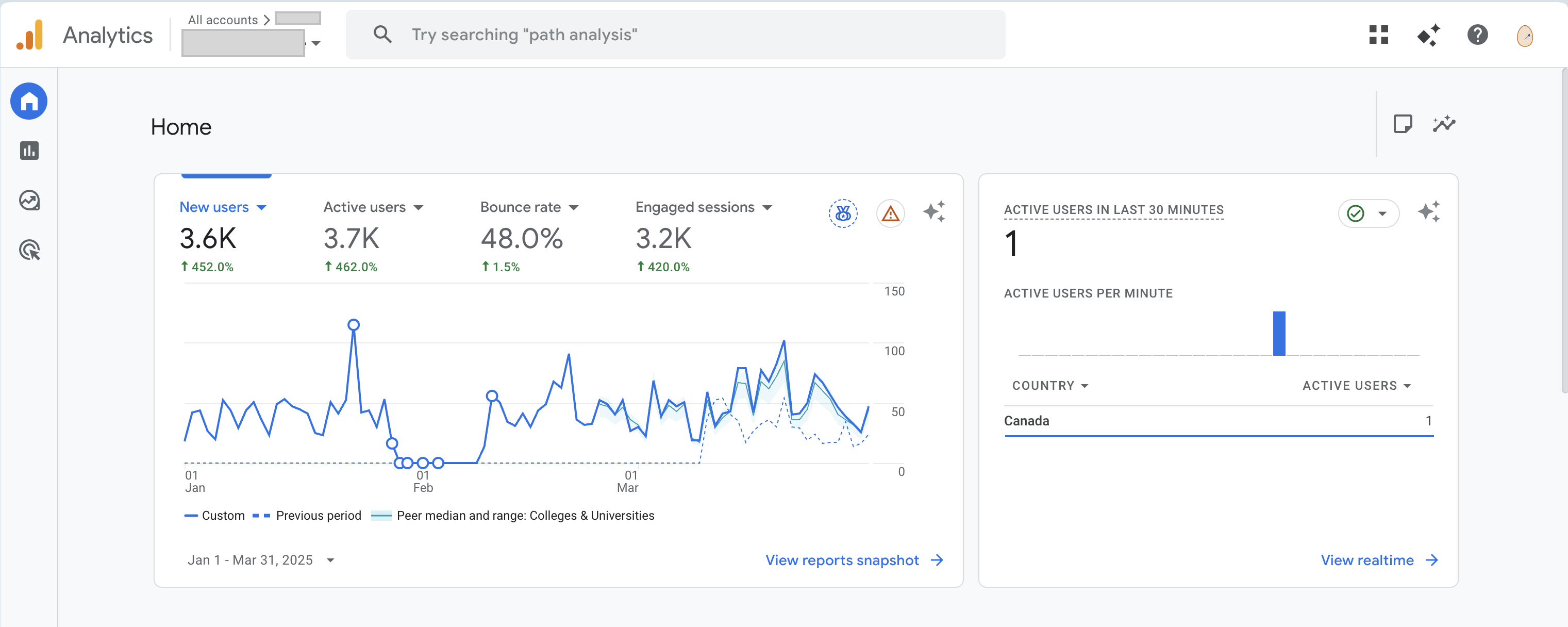Viewport: 1568px width, 627px height.
Task: Open the profile avatar menu
Action: [1525, 35]
